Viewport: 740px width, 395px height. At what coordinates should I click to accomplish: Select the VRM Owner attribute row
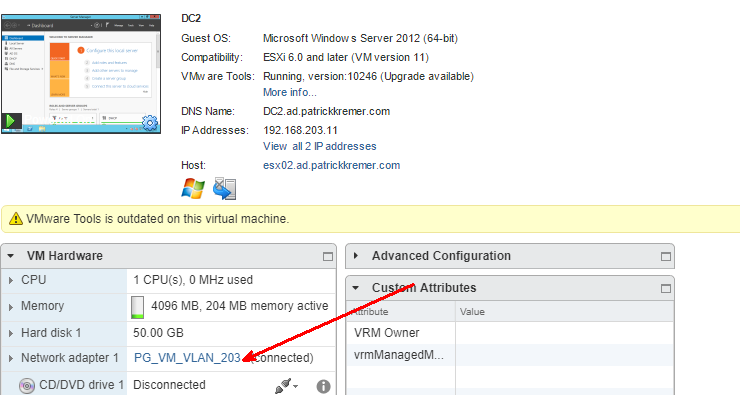pos(510,333)
